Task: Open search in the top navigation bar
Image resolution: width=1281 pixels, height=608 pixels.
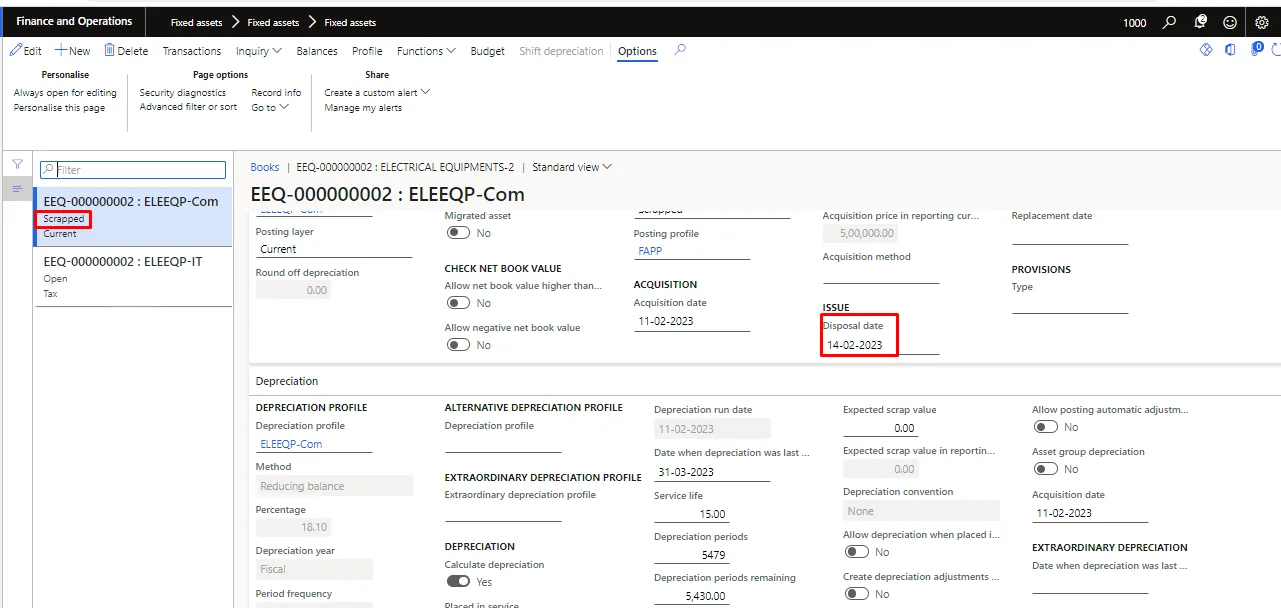Action: tap(1170, 22)
